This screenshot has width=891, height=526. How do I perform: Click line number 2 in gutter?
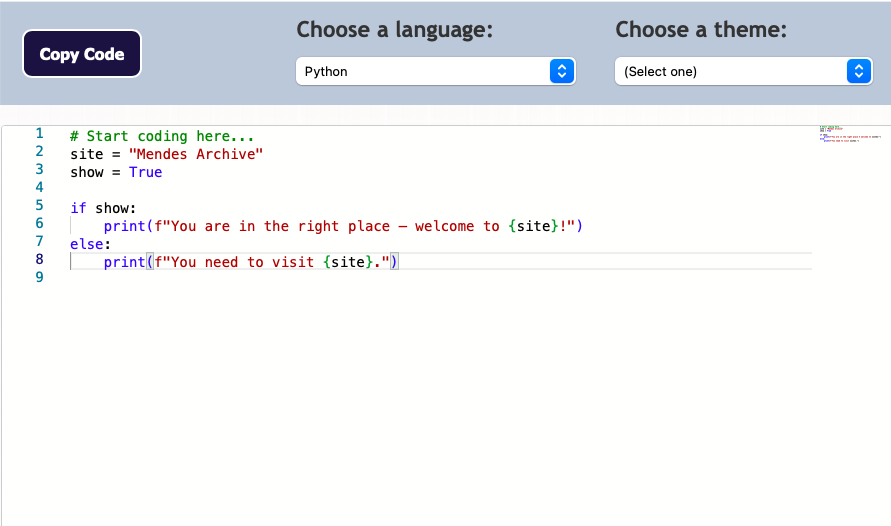click(x=39, y=152)
